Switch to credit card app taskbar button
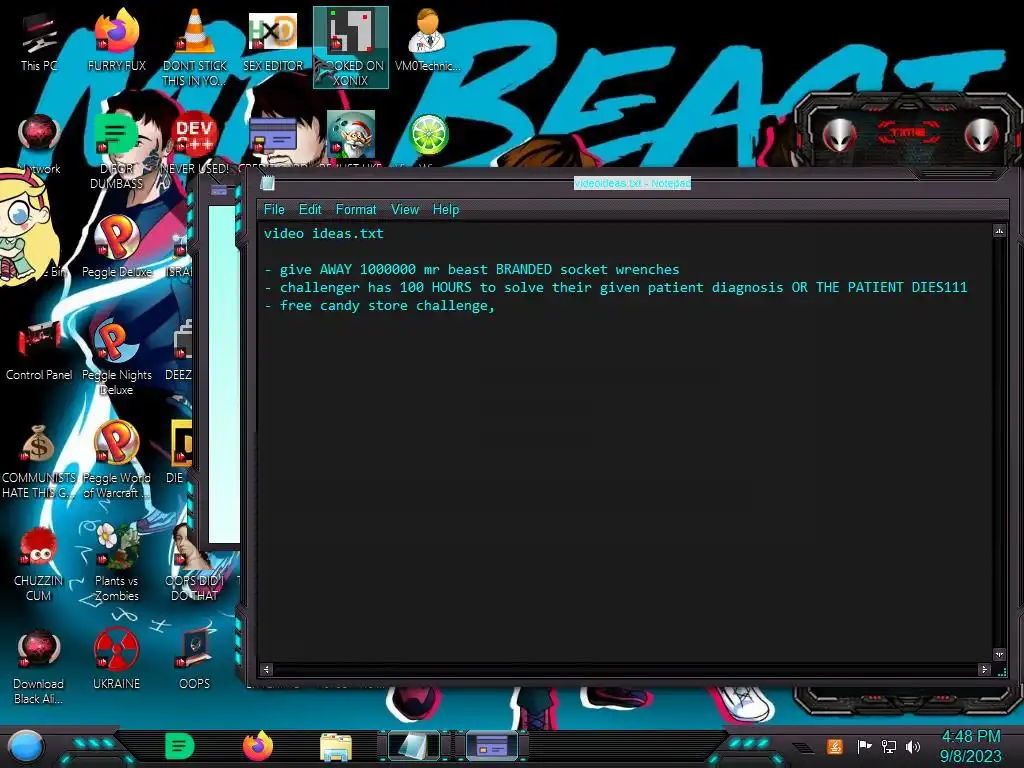 point(492,746)
